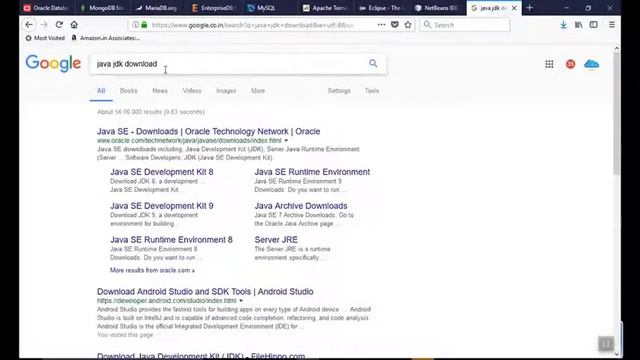
Task: Switch to the Oracle Database tab
Action: coord(46,8)
